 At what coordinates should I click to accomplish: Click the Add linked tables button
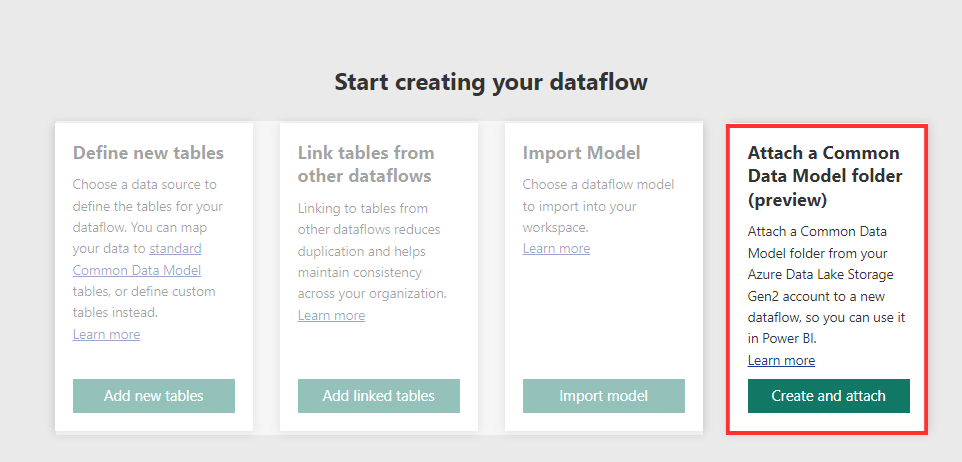click(x=379, y=396)
